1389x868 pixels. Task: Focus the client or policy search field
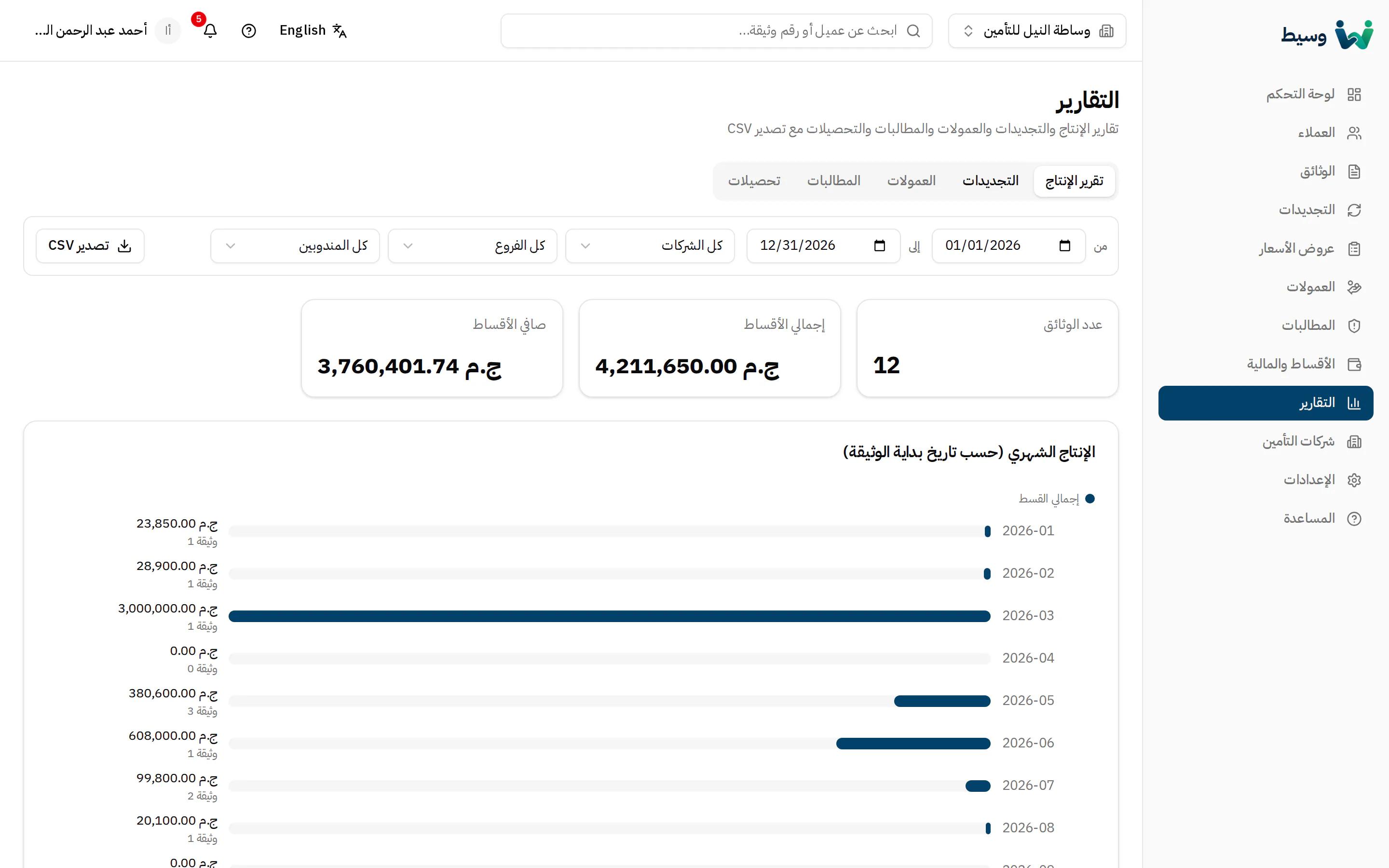coord(716,30)
